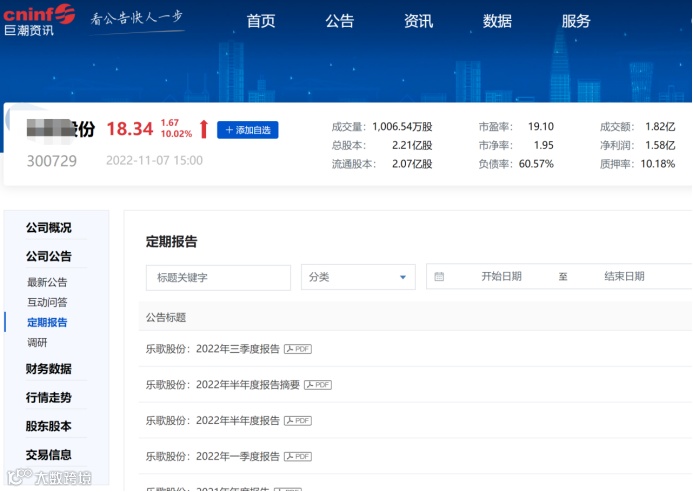The image size is (693, 492).
Task: Open PDF icon for 2022年三季度报告
Action: point(298,349)
